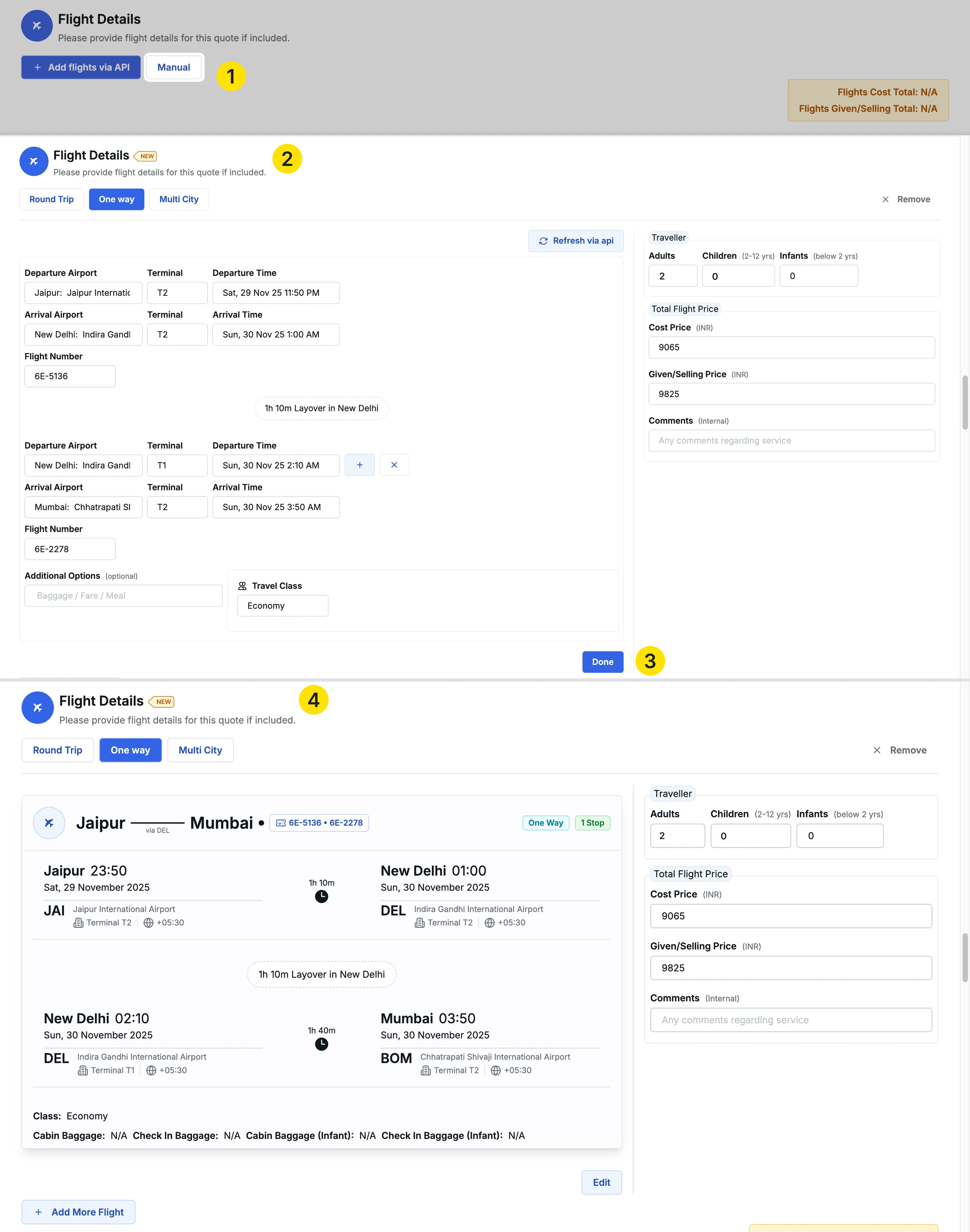Screen dimensions: 970x1232
Task: Click the clock icon showing 1h 10m duration
Action: 322,896
